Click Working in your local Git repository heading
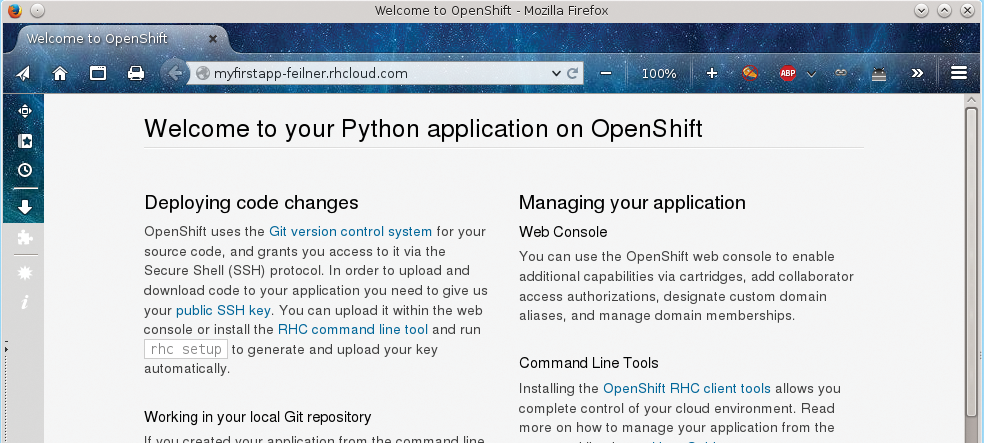 point(257,417)
